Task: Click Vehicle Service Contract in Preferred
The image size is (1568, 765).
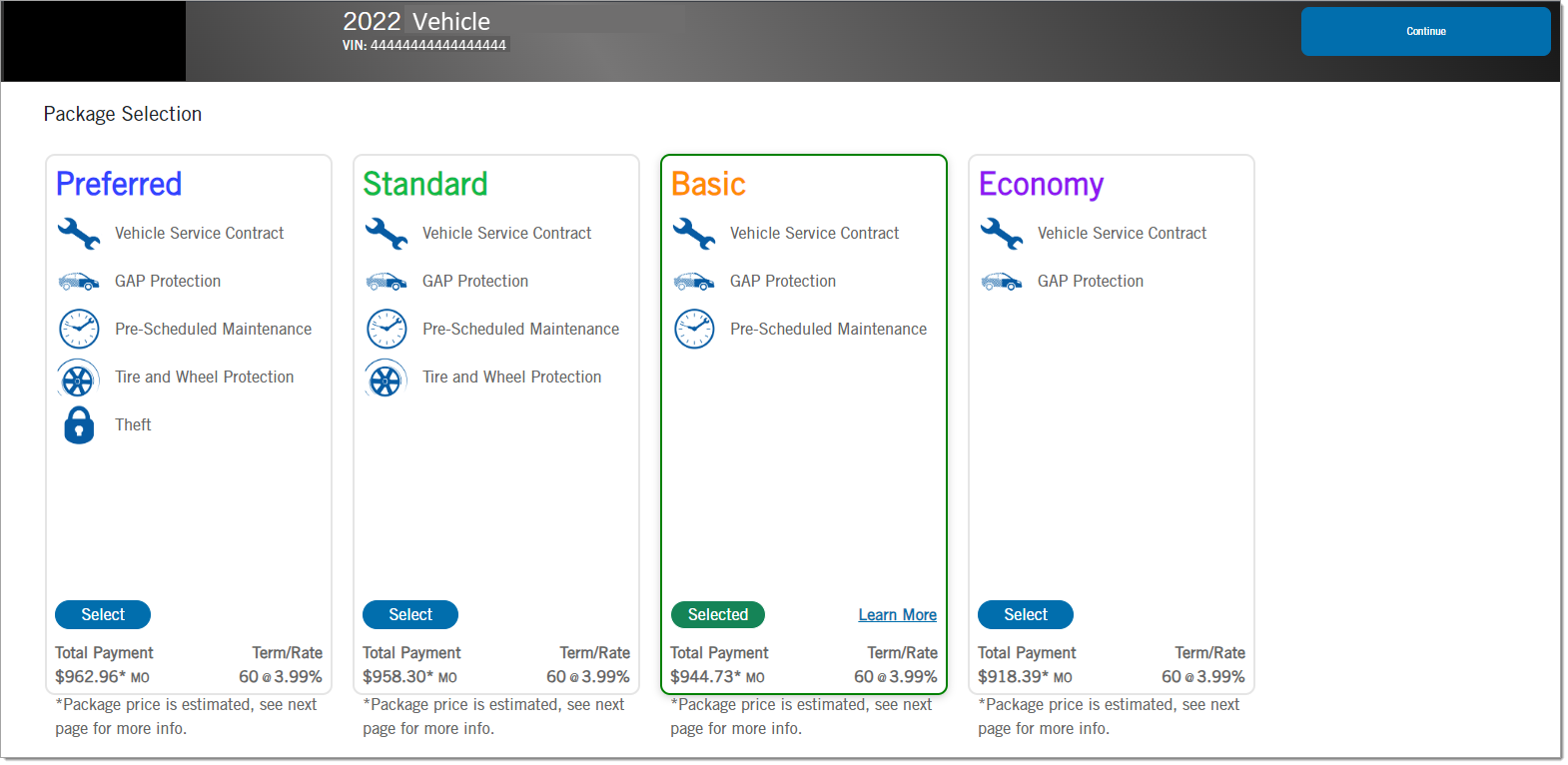Action: 199,233
